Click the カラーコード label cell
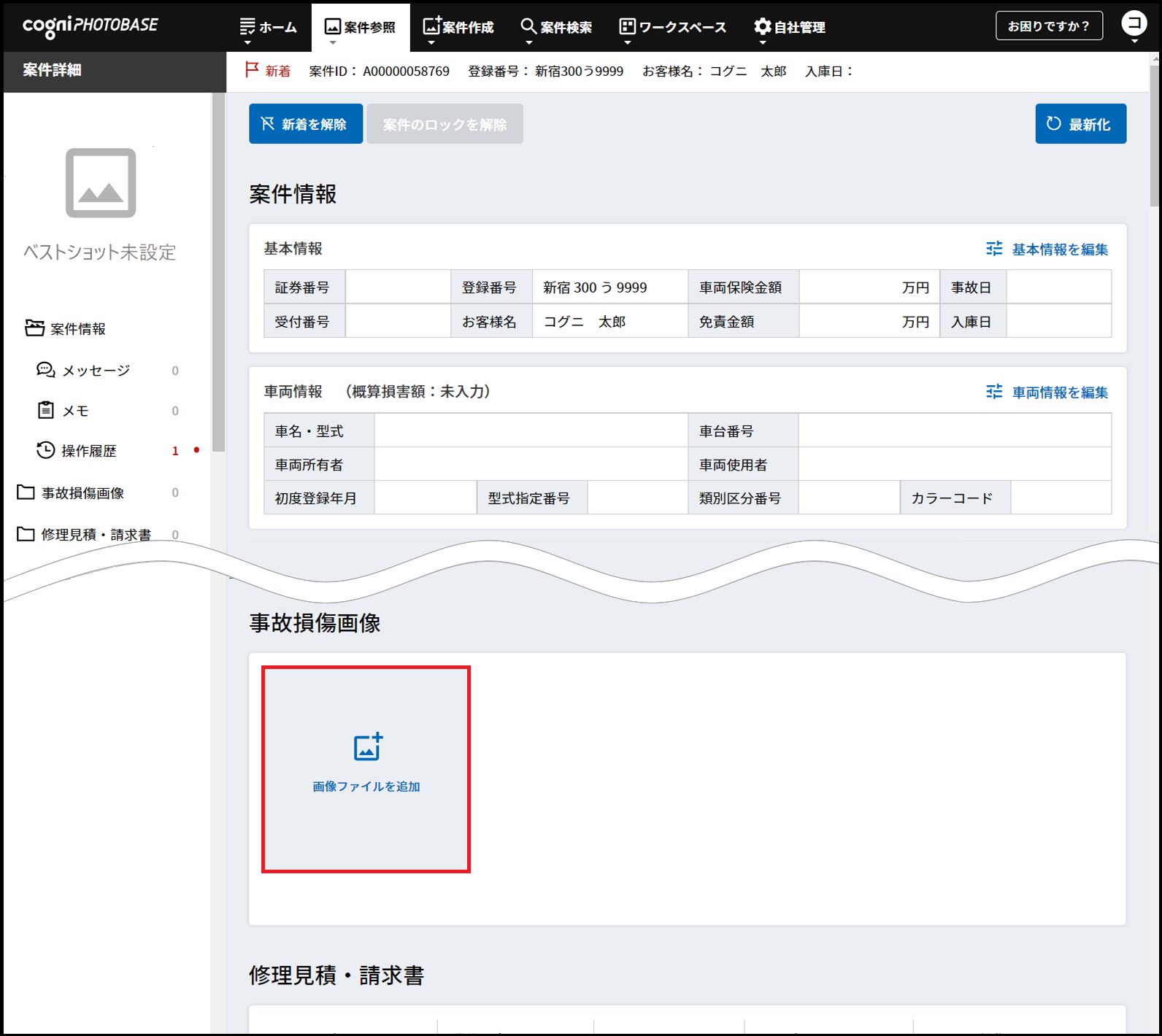Viewport: 1162px width, 1036px height. [955, 498]
